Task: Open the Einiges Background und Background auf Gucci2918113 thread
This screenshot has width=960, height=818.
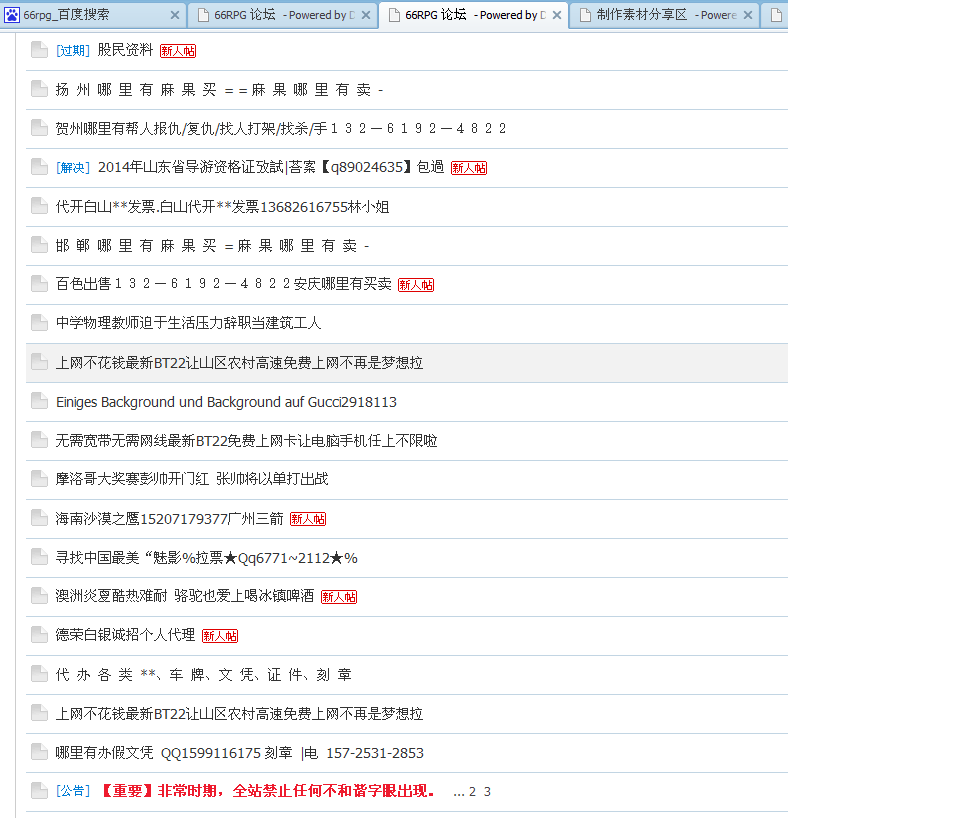Action: [x=227, y=402]
